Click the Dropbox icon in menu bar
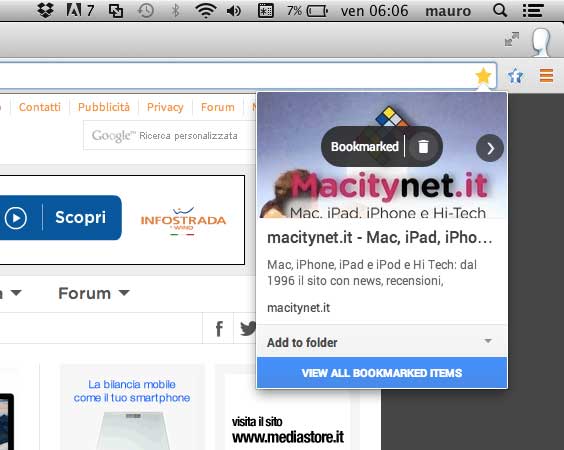This screenshot has height=450, width=564. point(46,10)
